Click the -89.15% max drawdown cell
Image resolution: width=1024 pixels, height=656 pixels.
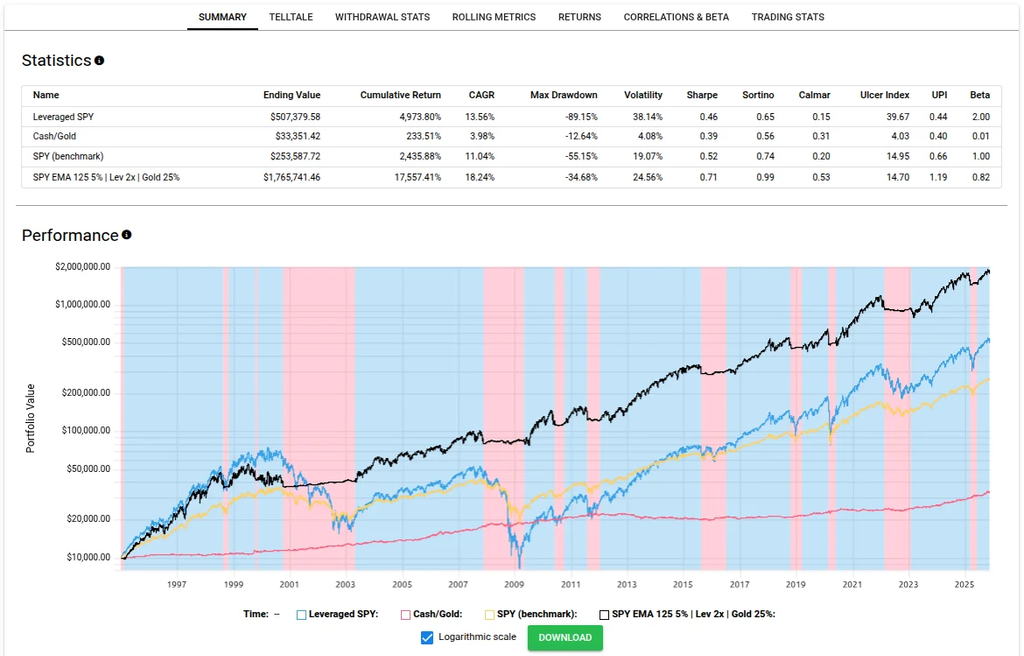pyautogui.click(x=581, y=117)
